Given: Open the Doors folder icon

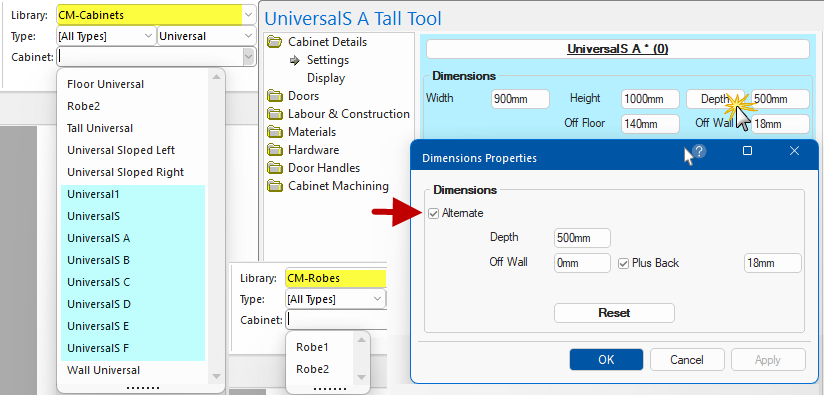Looking at the screenshot, I should 274,96.
